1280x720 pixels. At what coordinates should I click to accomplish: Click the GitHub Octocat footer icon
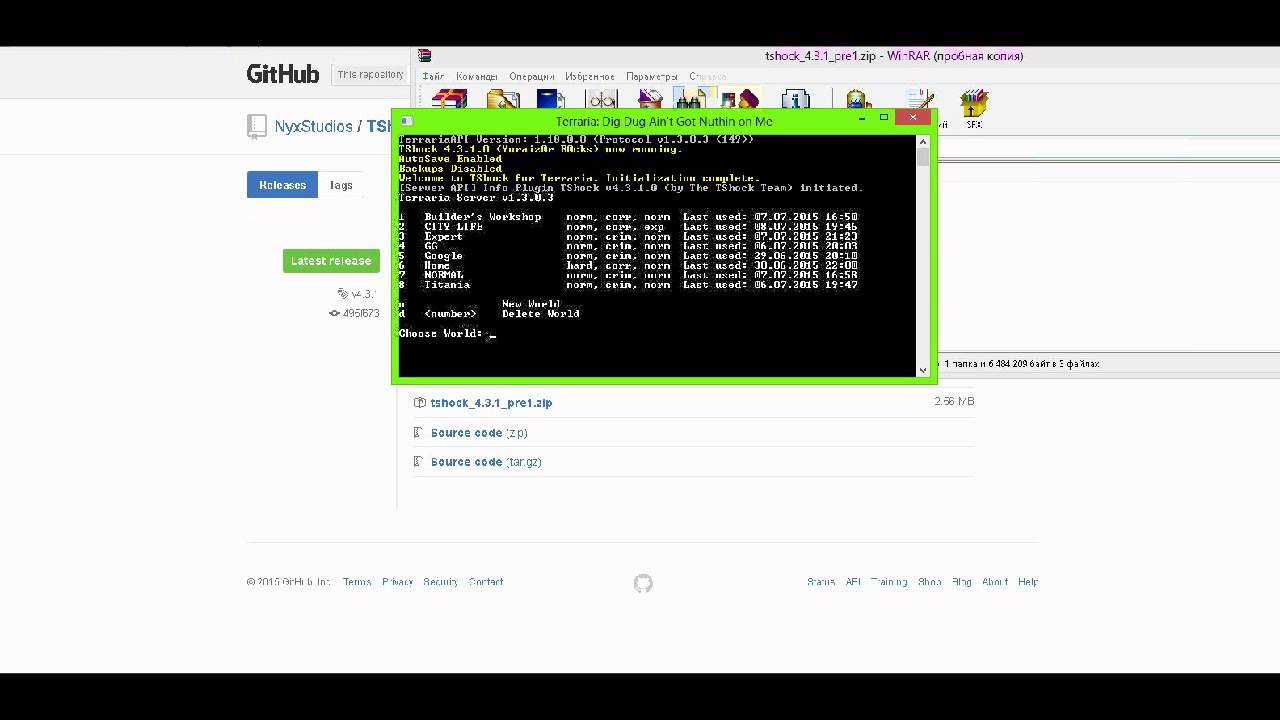click(643, 583)
